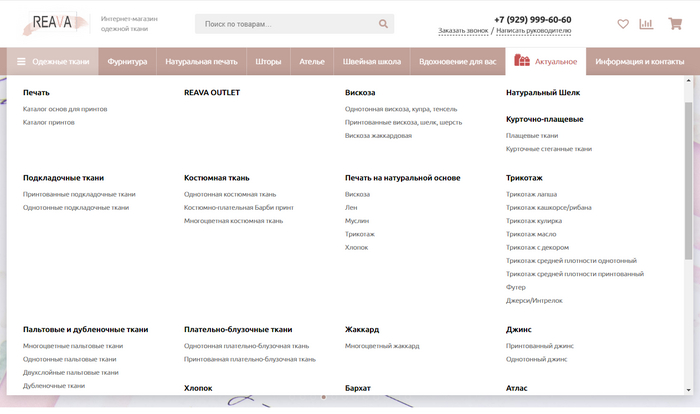700x414 pixels.
Task: Open the comparison chart icon
Action: (646, 24)
